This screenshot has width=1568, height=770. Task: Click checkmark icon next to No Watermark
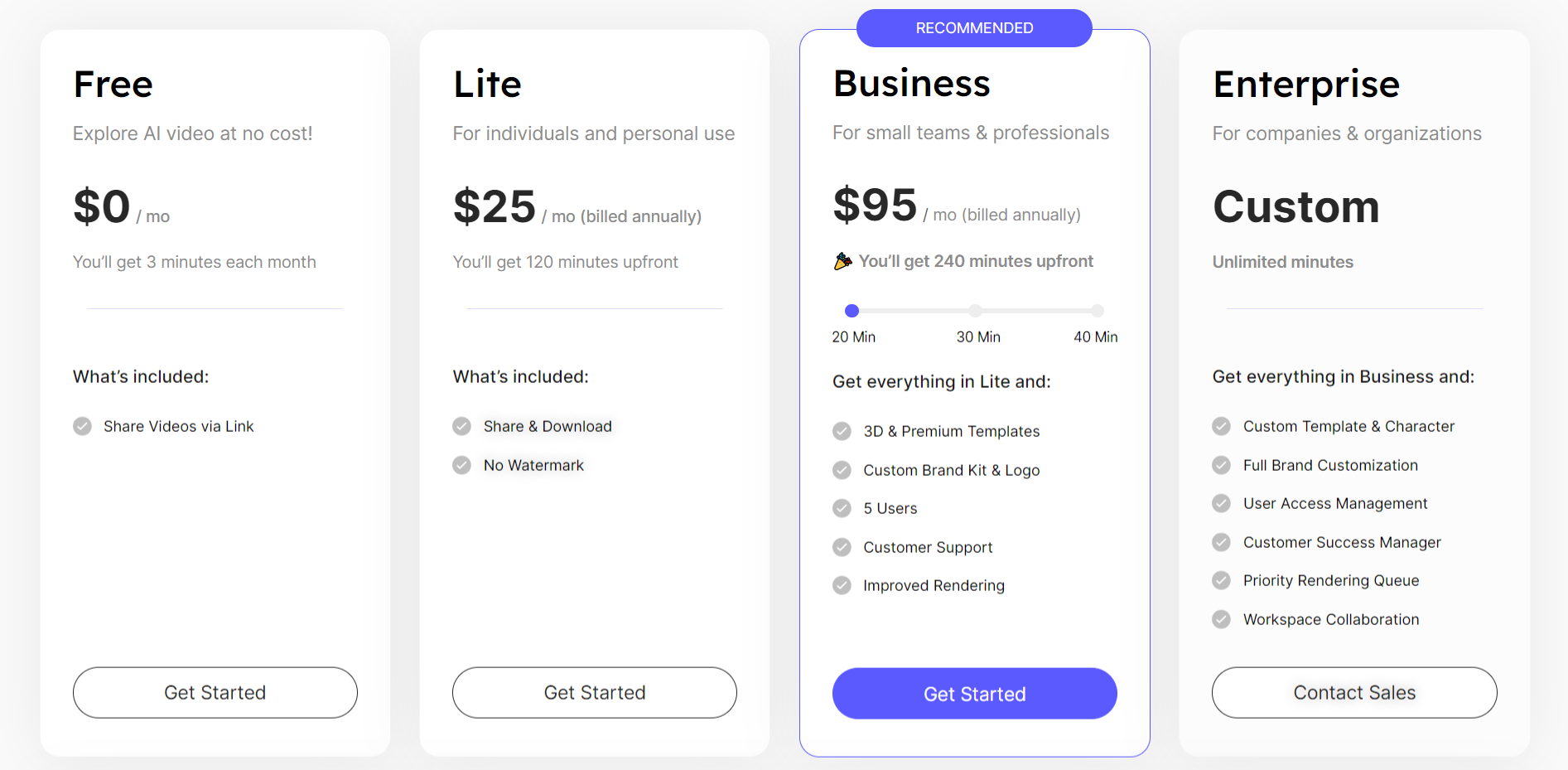pyautogui.click(x=461, y=465)
